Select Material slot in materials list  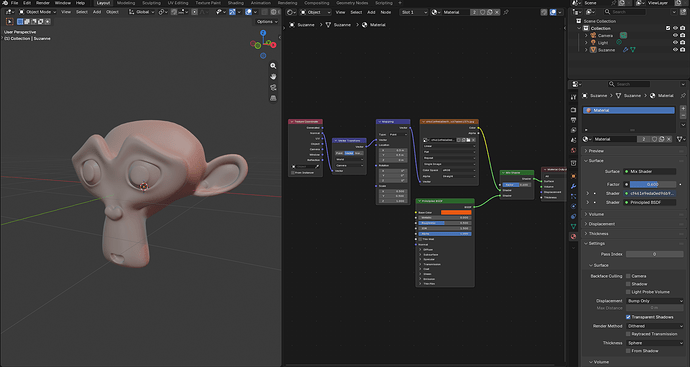[x=628, y=110]
